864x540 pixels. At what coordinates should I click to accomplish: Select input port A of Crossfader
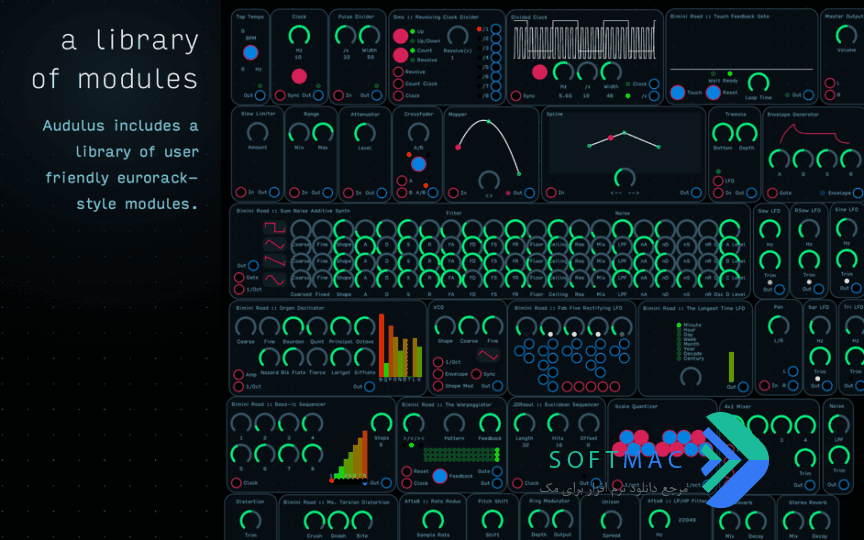point(402,181)
